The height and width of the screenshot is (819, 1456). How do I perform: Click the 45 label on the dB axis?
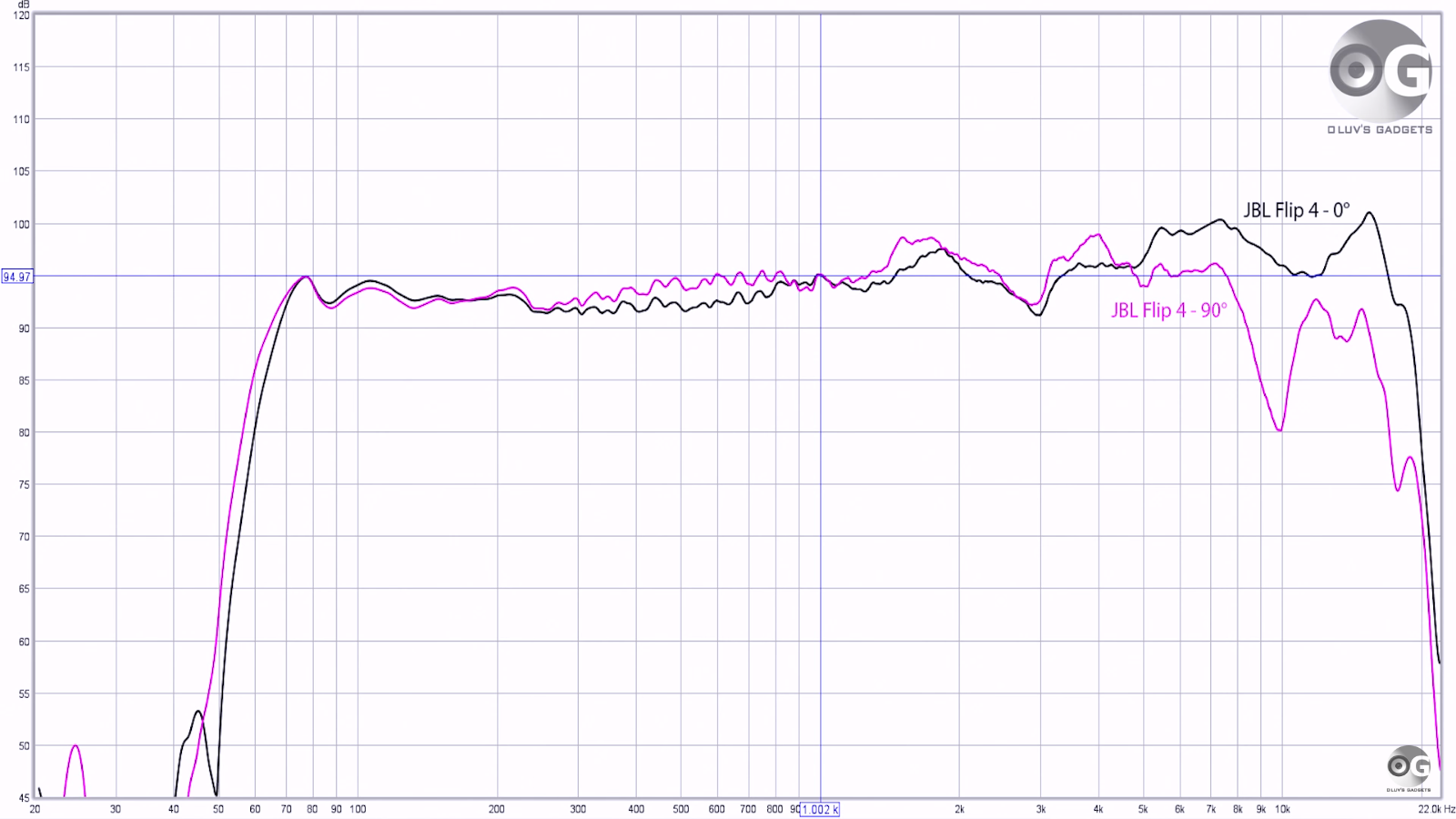25,798
